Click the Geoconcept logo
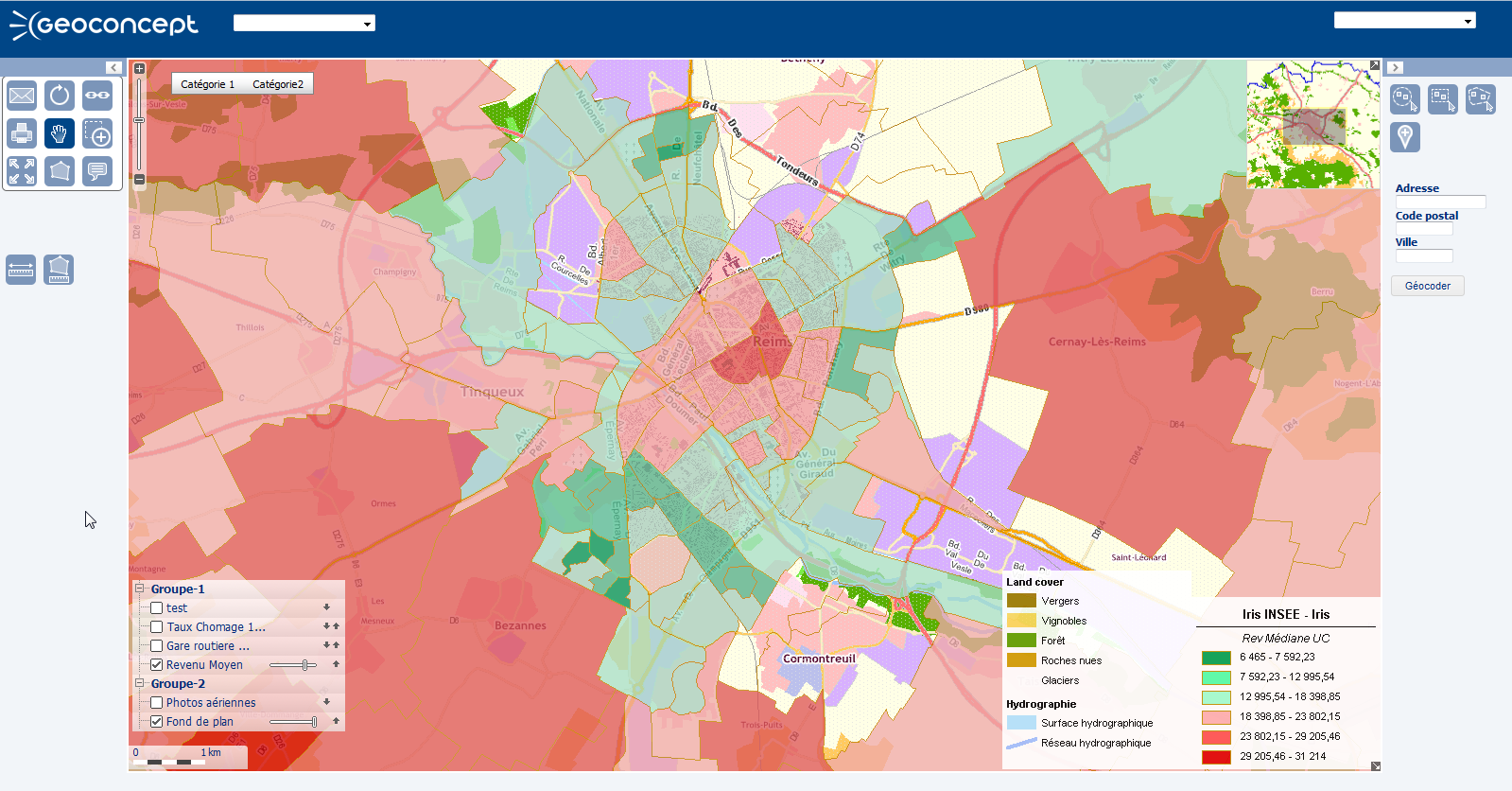1512x791 pixels. click(104, 25)
